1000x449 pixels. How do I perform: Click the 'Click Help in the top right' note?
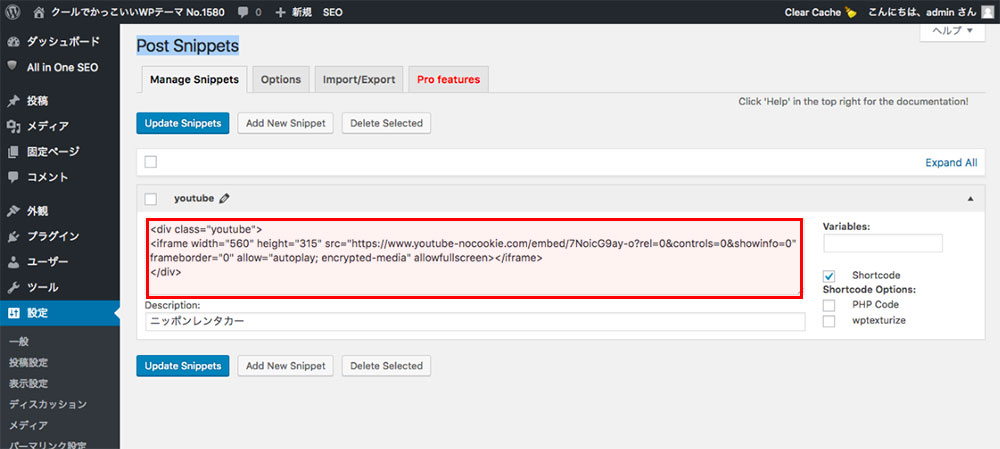point(853,101)
